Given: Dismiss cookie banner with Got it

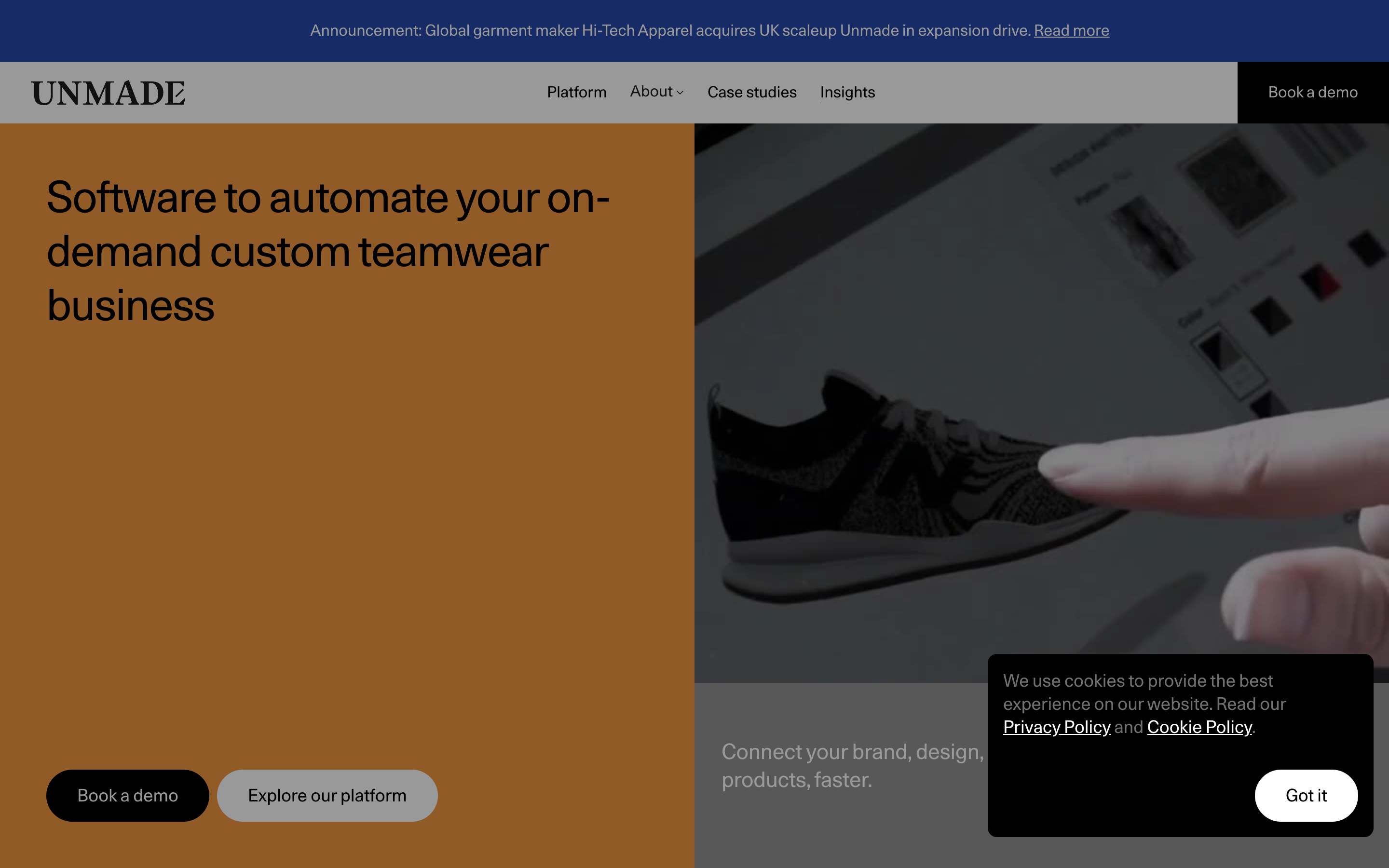Looking at the screenshot, I should click(x=1306, y=795).
